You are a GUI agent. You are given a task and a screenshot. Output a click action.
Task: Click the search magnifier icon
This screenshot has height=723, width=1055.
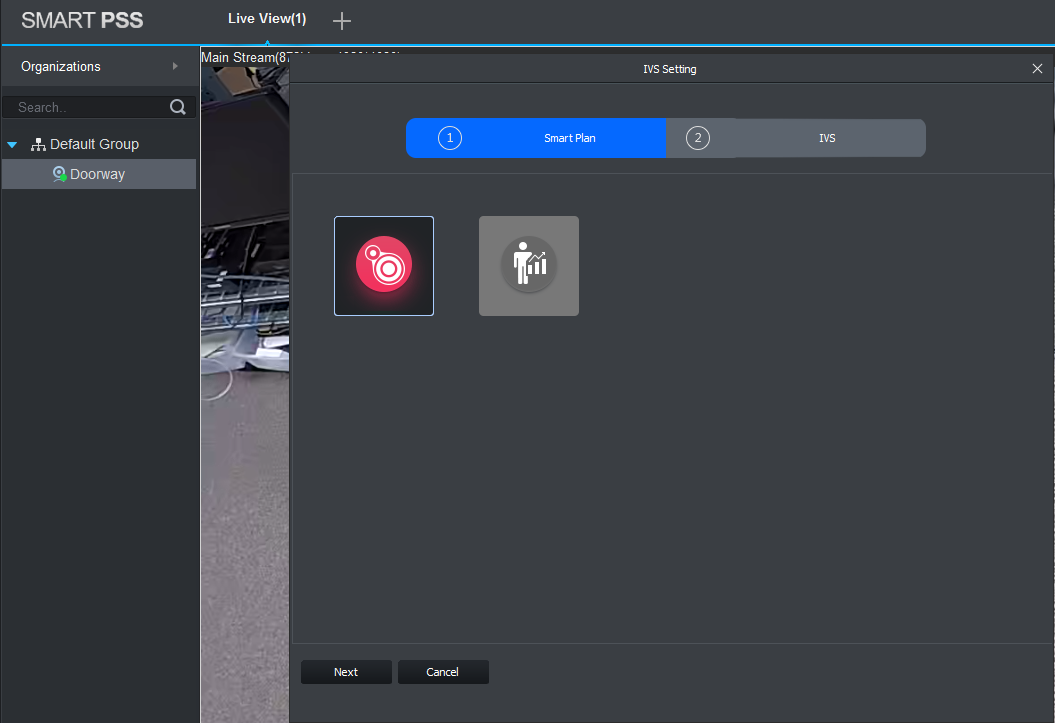(x=178, y=108)
